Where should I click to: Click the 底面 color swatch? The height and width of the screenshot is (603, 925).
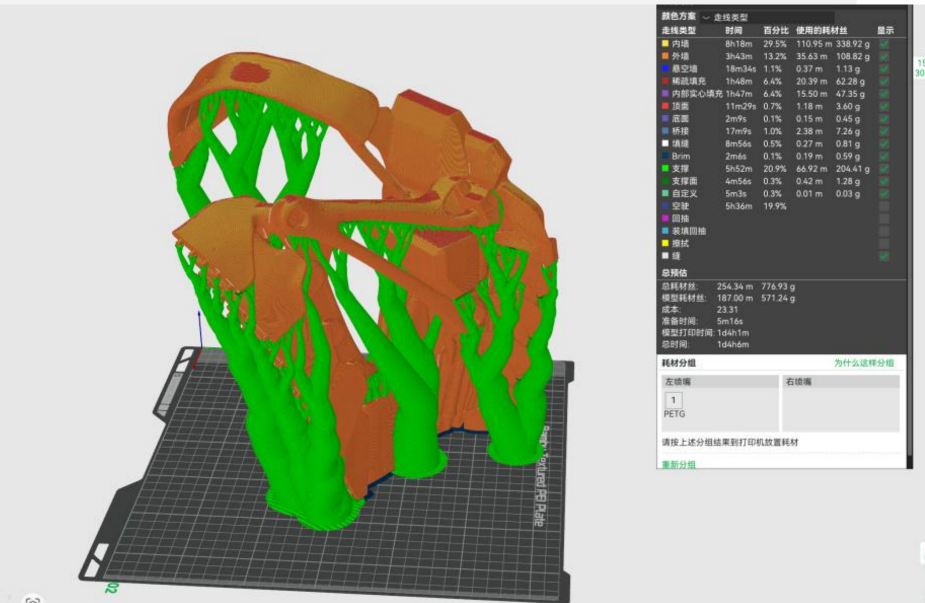point(665,119)
